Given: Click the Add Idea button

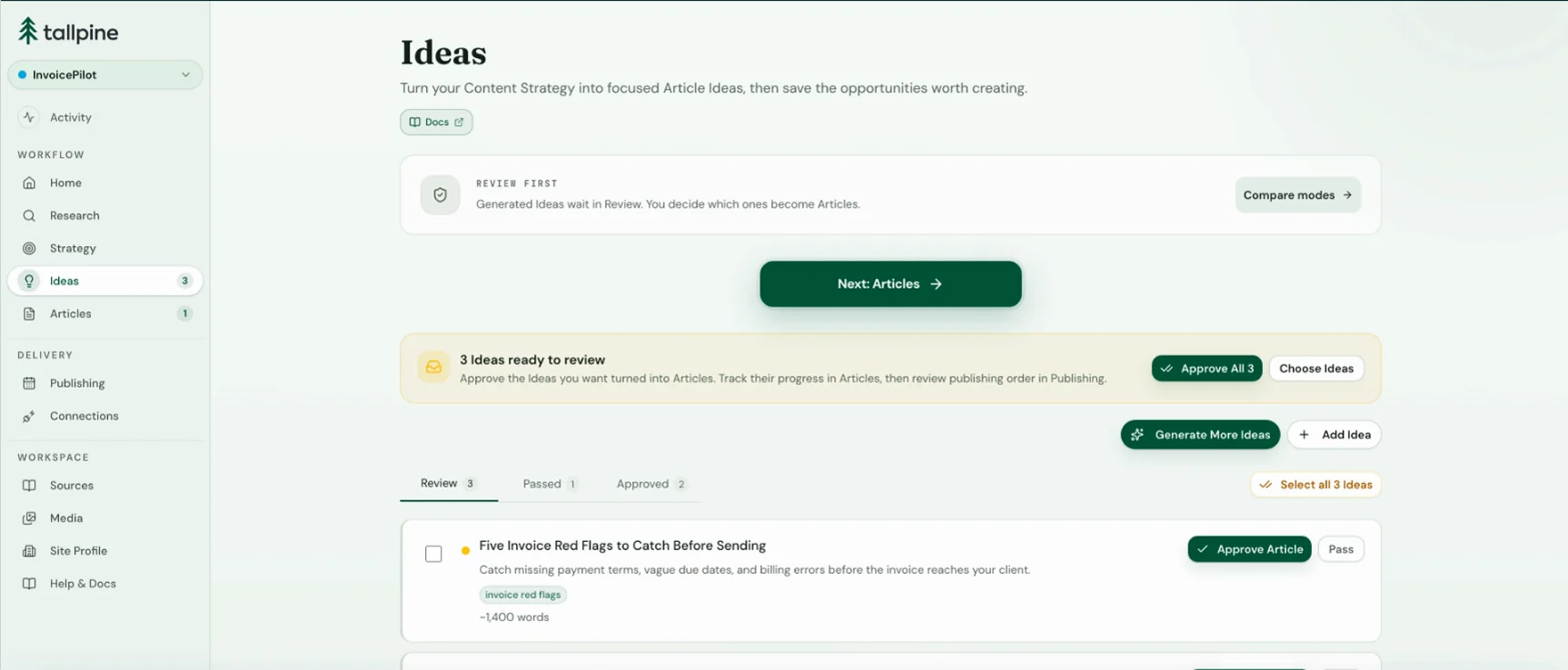Looking at the screenshot, I should (x=1335, y=435).
